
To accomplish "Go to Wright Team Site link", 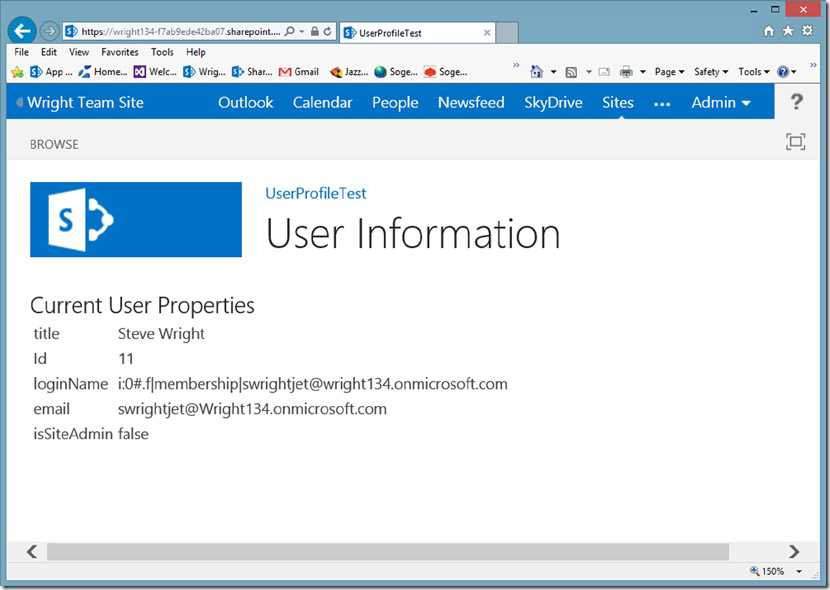I will pyautogui.click(x=85, y=102).
